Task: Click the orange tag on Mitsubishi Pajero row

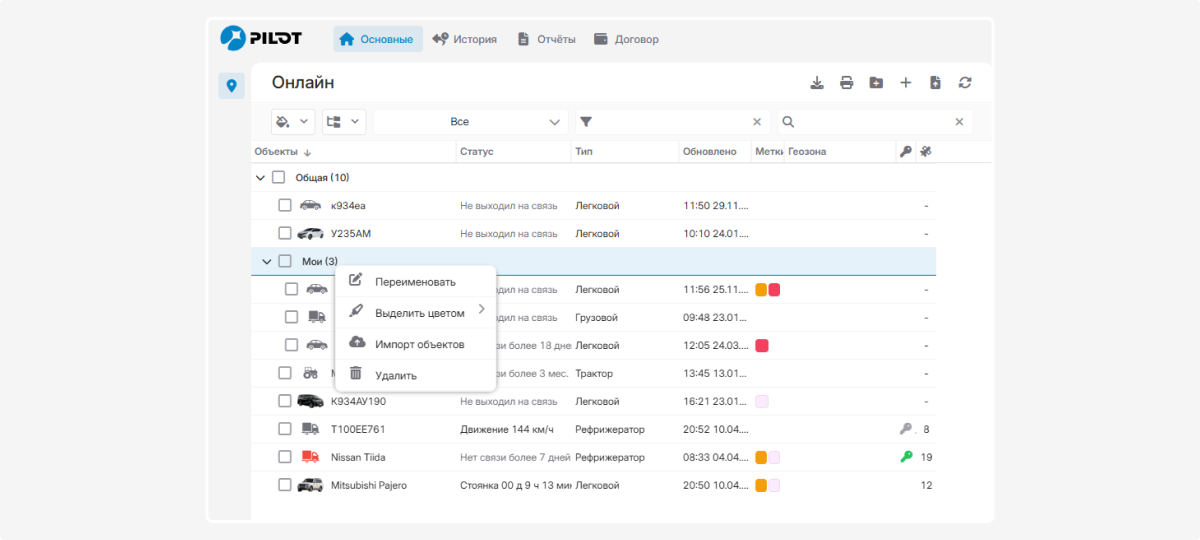Action: (761, 485)
